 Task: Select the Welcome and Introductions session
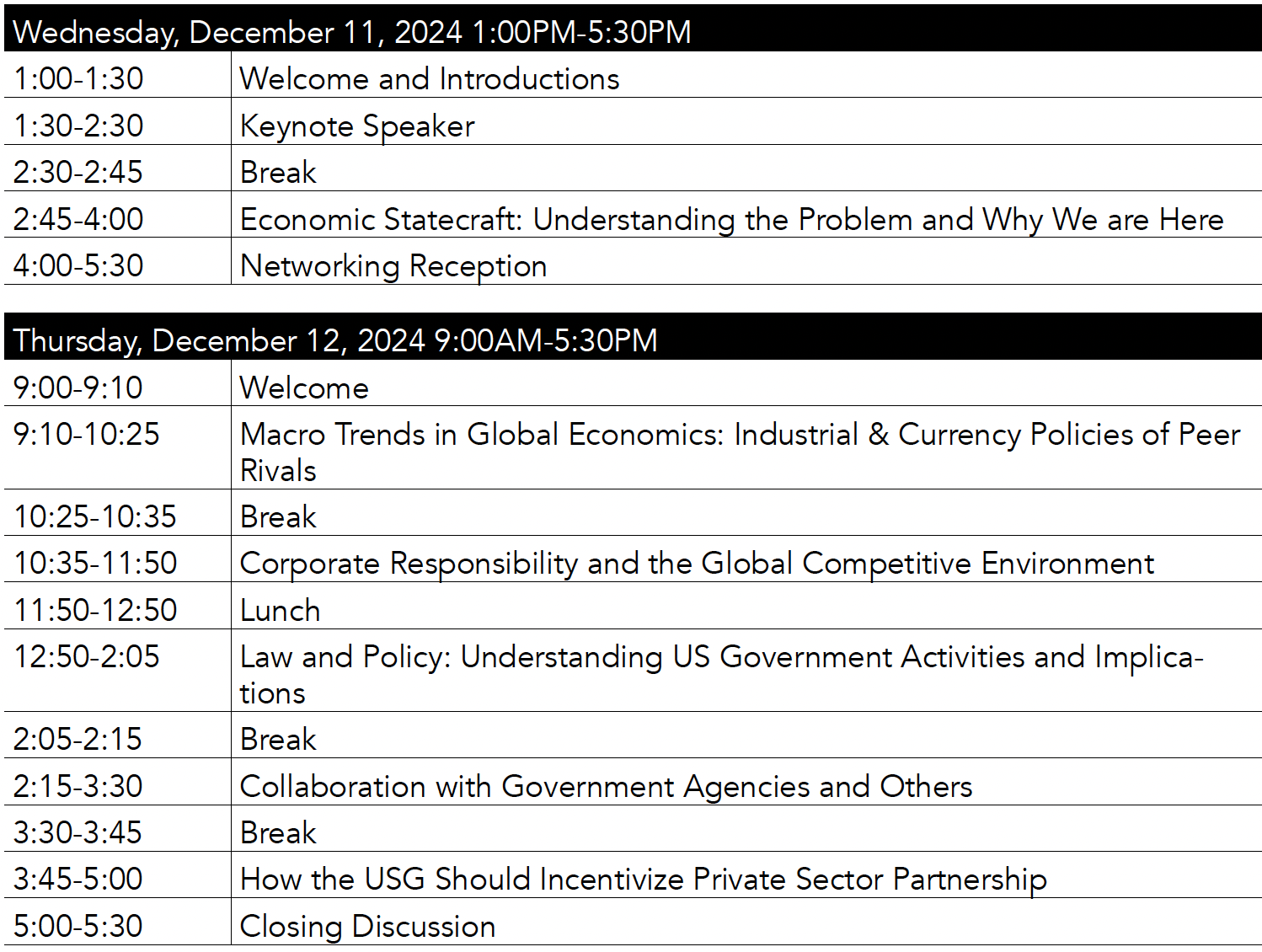pos(430,79)
